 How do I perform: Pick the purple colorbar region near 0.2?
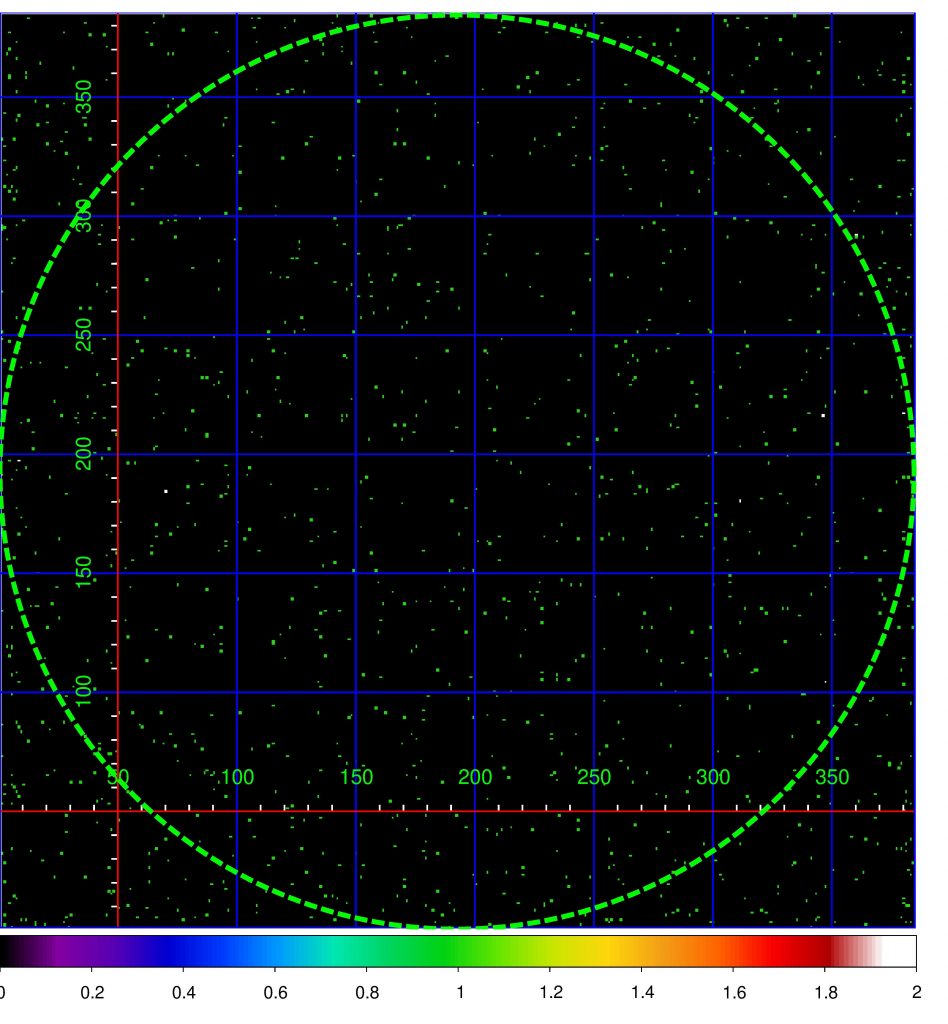[x=91, y=951]
